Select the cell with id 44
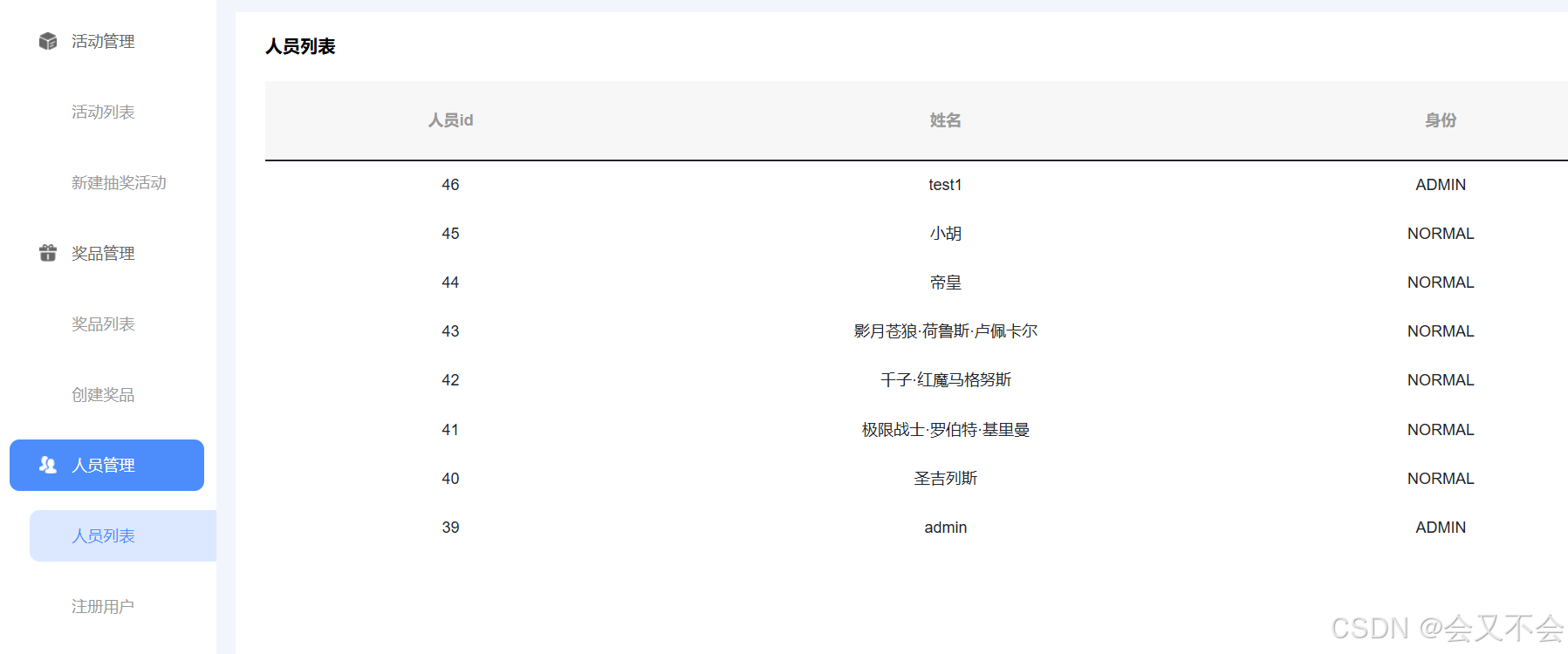This screenshot has width=1568, height=654. (x=450, y=283)
